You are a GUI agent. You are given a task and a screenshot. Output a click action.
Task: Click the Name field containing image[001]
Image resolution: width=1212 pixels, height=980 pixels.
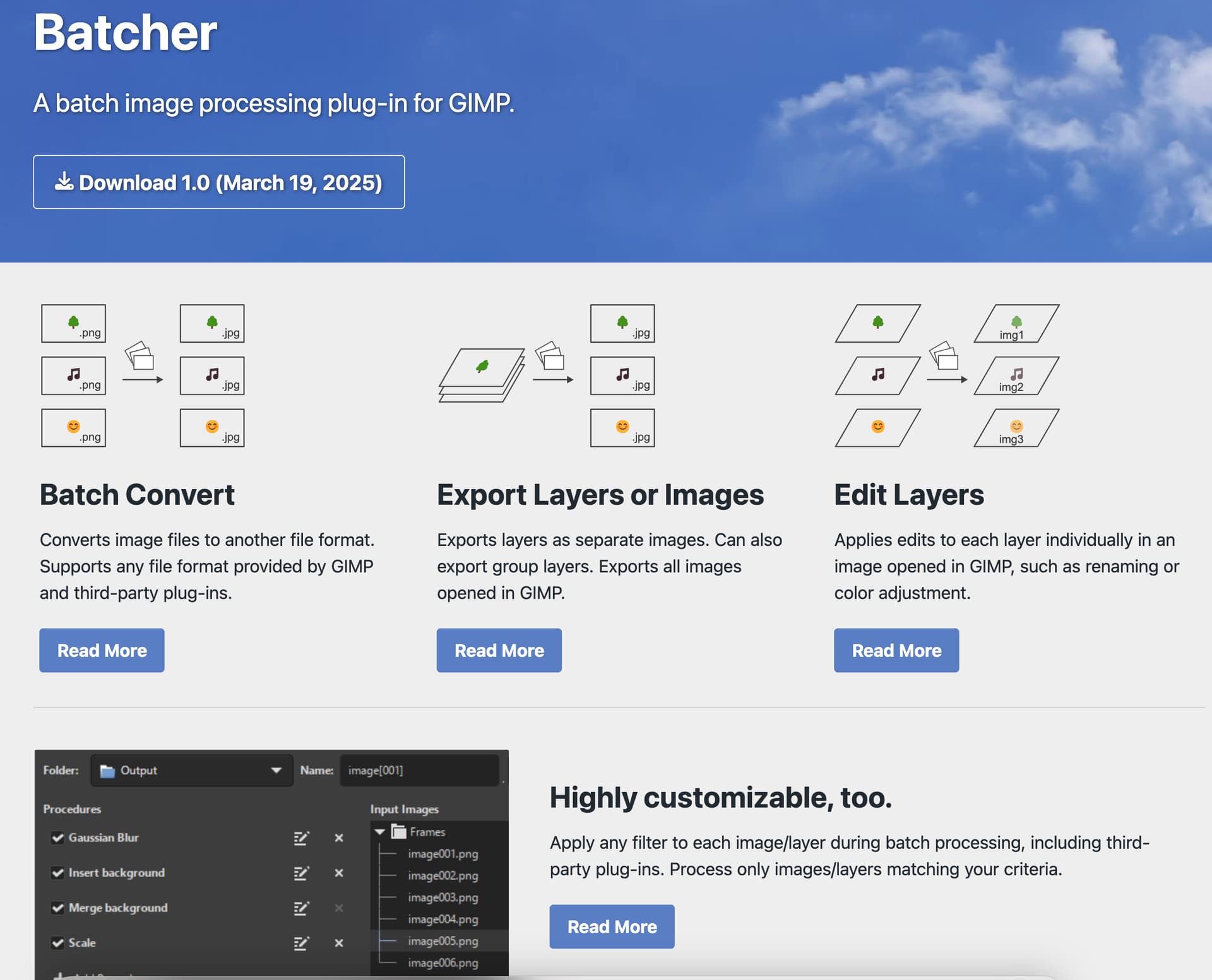point(419,770)
